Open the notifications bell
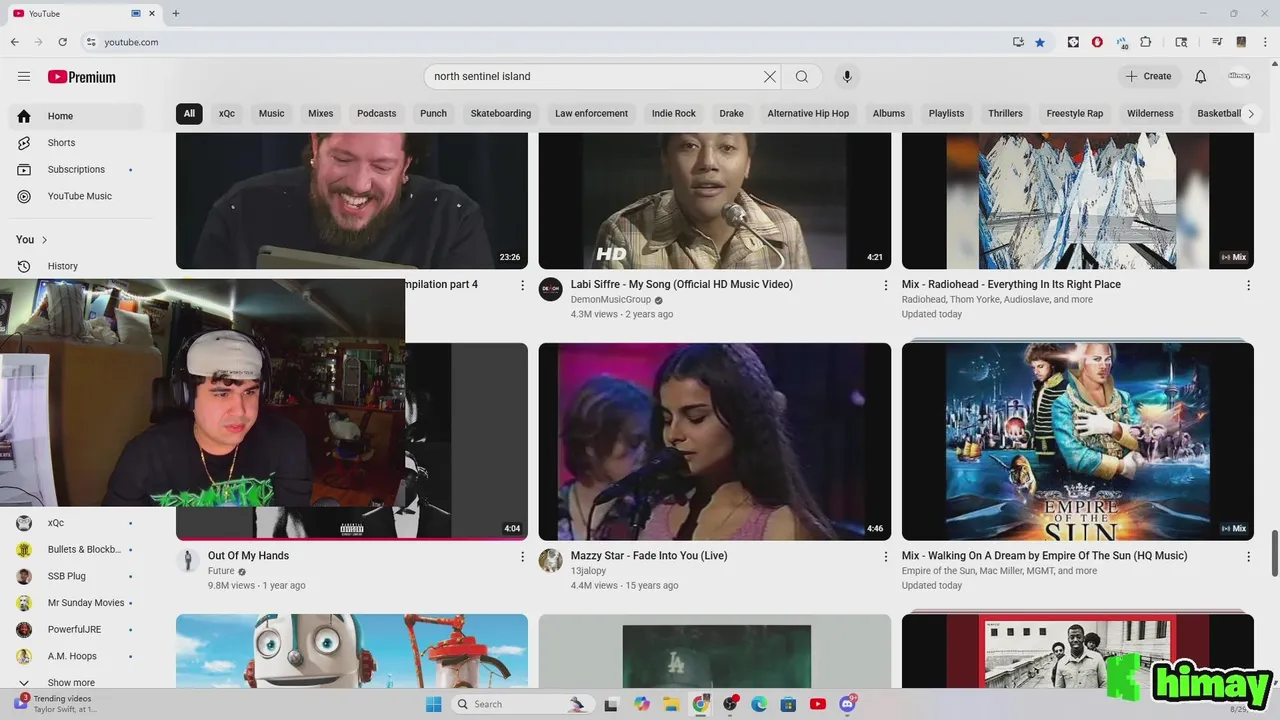Viewport: 1280px width, 720px height. click(x=1201, y=77)
